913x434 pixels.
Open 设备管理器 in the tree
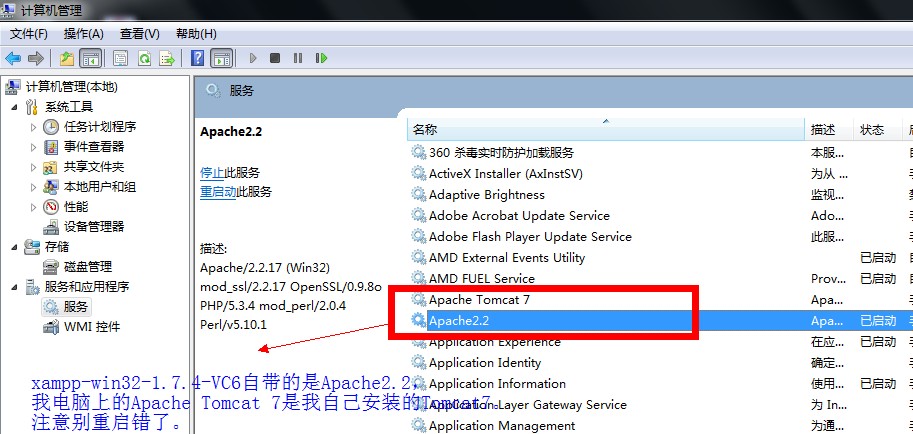click(x=94, y=227)
